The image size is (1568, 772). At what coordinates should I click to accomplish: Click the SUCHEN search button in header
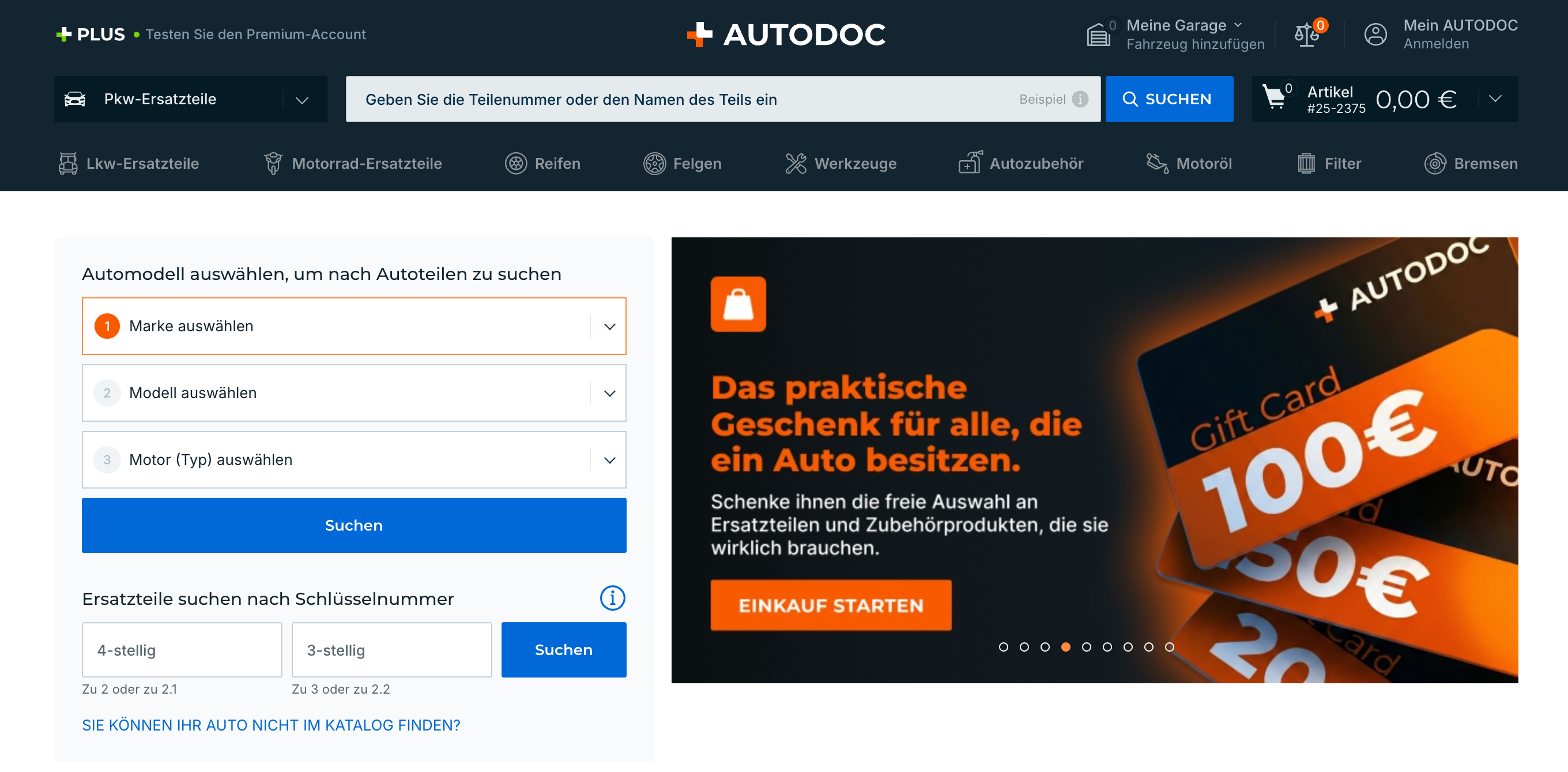point(1169,99)
